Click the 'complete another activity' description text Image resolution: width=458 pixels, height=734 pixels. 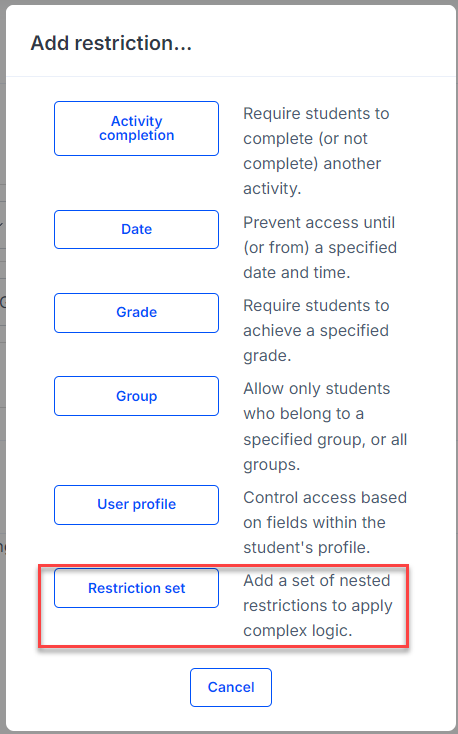coord(316,151)
